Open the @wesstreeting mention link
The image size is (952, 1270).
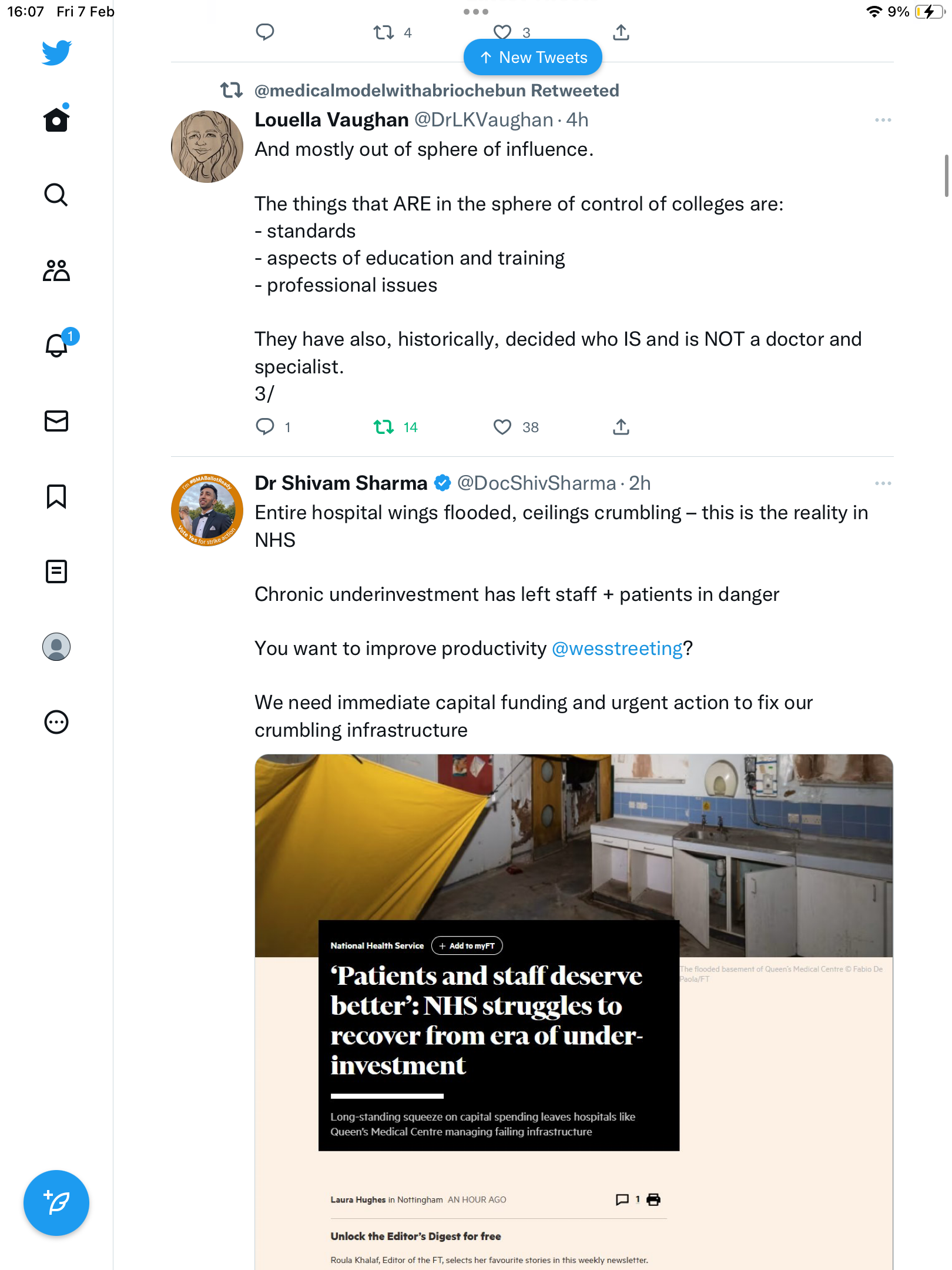(617, 649)
